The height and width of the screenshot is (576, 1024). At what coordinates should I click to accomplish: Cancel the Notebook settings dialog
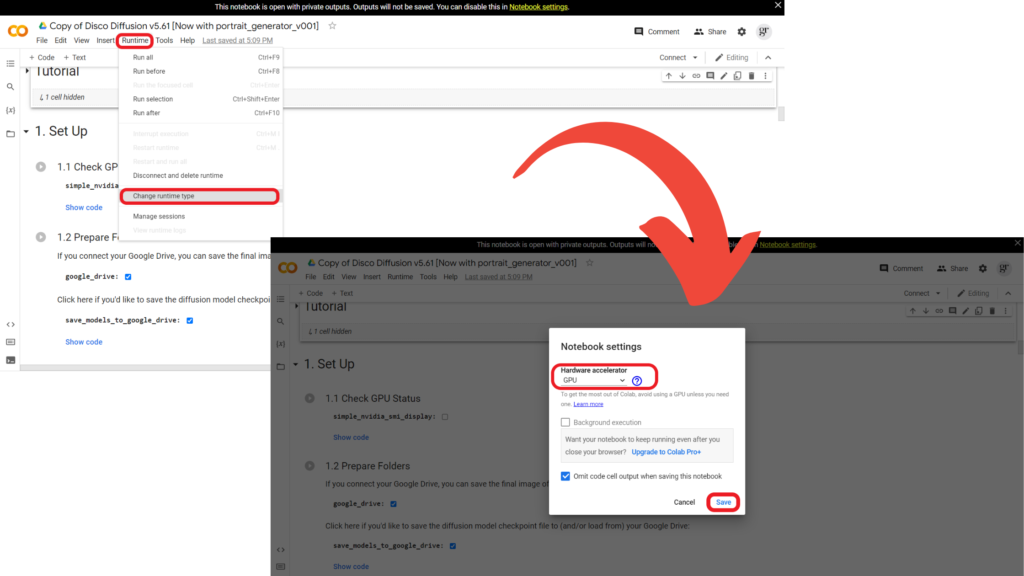click(x=684, y=502)
